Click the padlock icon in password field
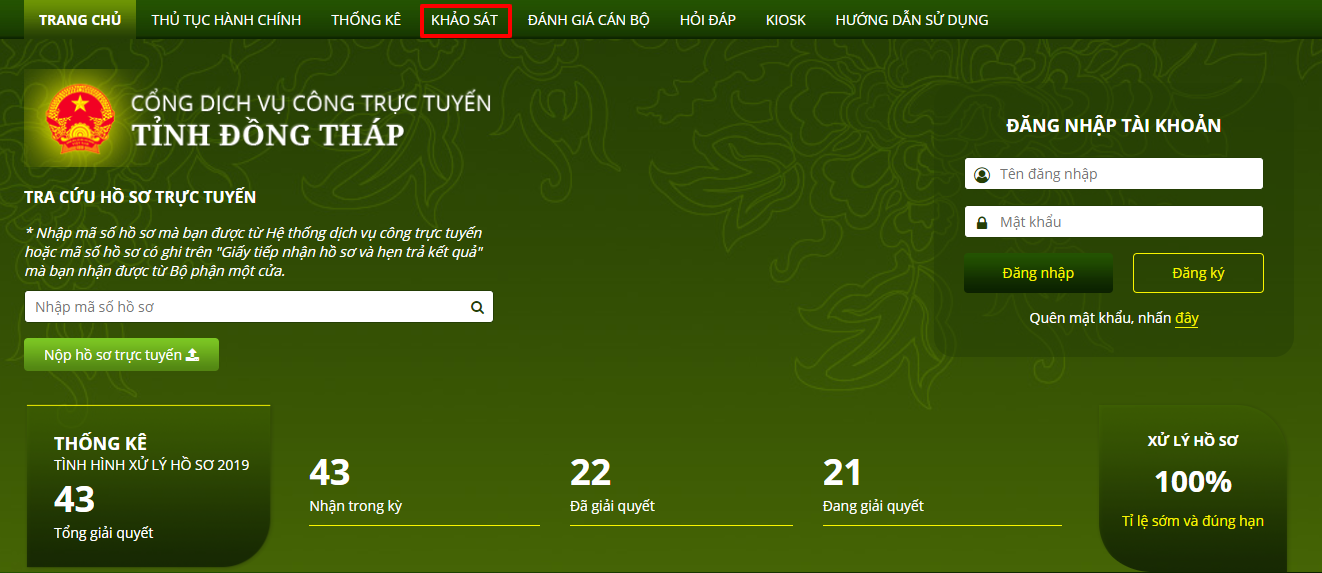1322x573 pixels. 981,223
